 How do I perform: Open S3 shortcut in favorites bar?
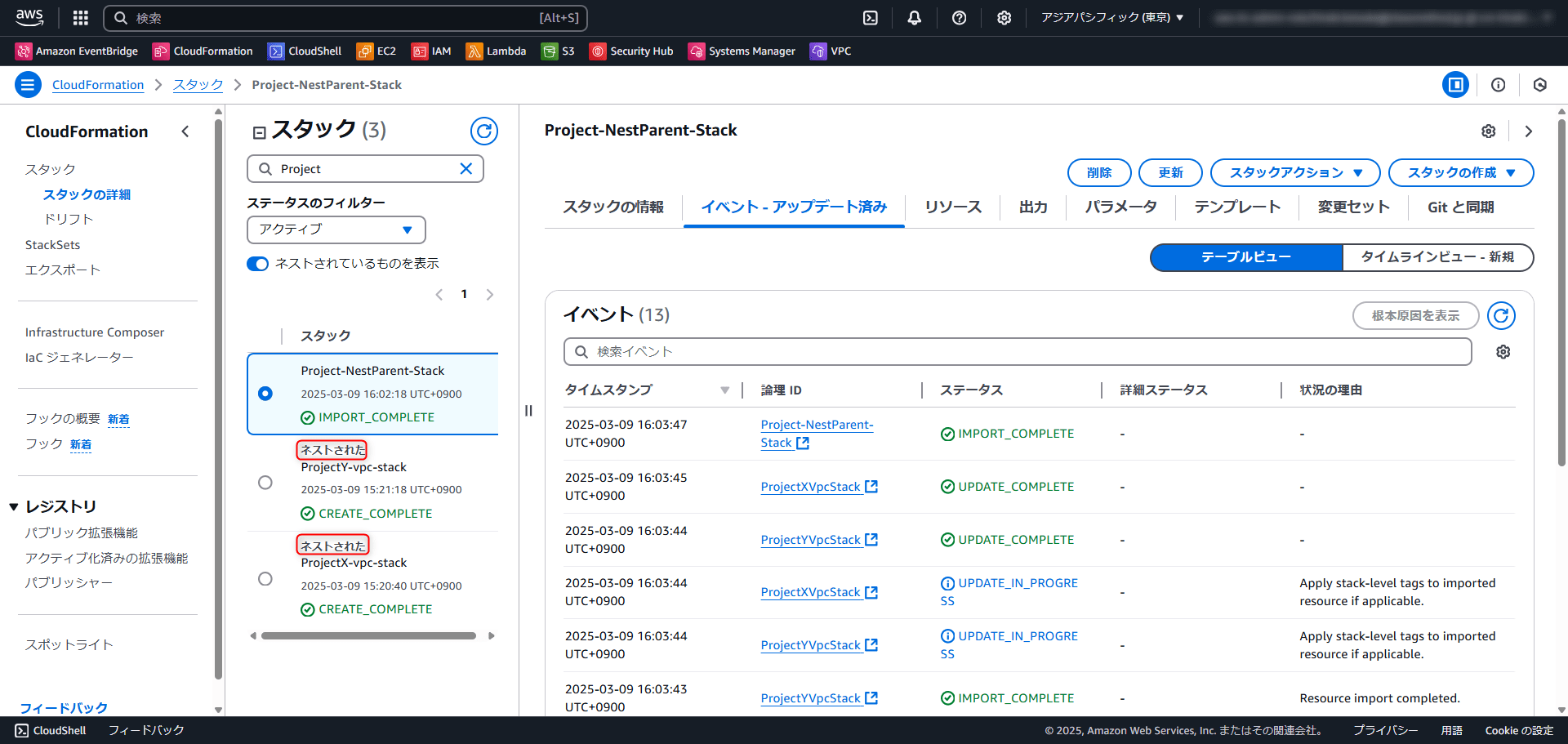pyautogui.click(x=558, y=51)
